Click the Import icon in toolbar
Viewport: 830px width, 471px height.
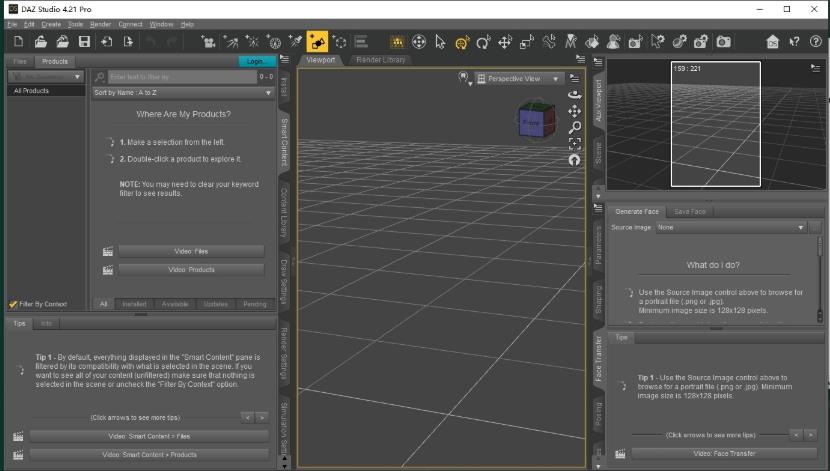[106, 42]
